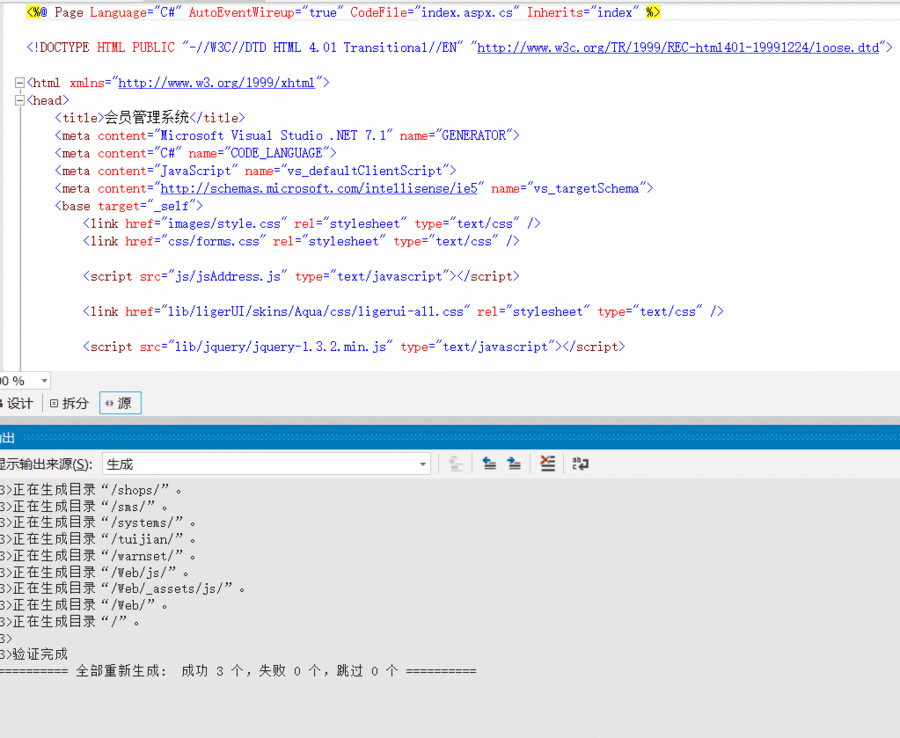This screenshot has height=738, width=900.
Task: Click the images/style.css href value
Action: coord(224,224)
